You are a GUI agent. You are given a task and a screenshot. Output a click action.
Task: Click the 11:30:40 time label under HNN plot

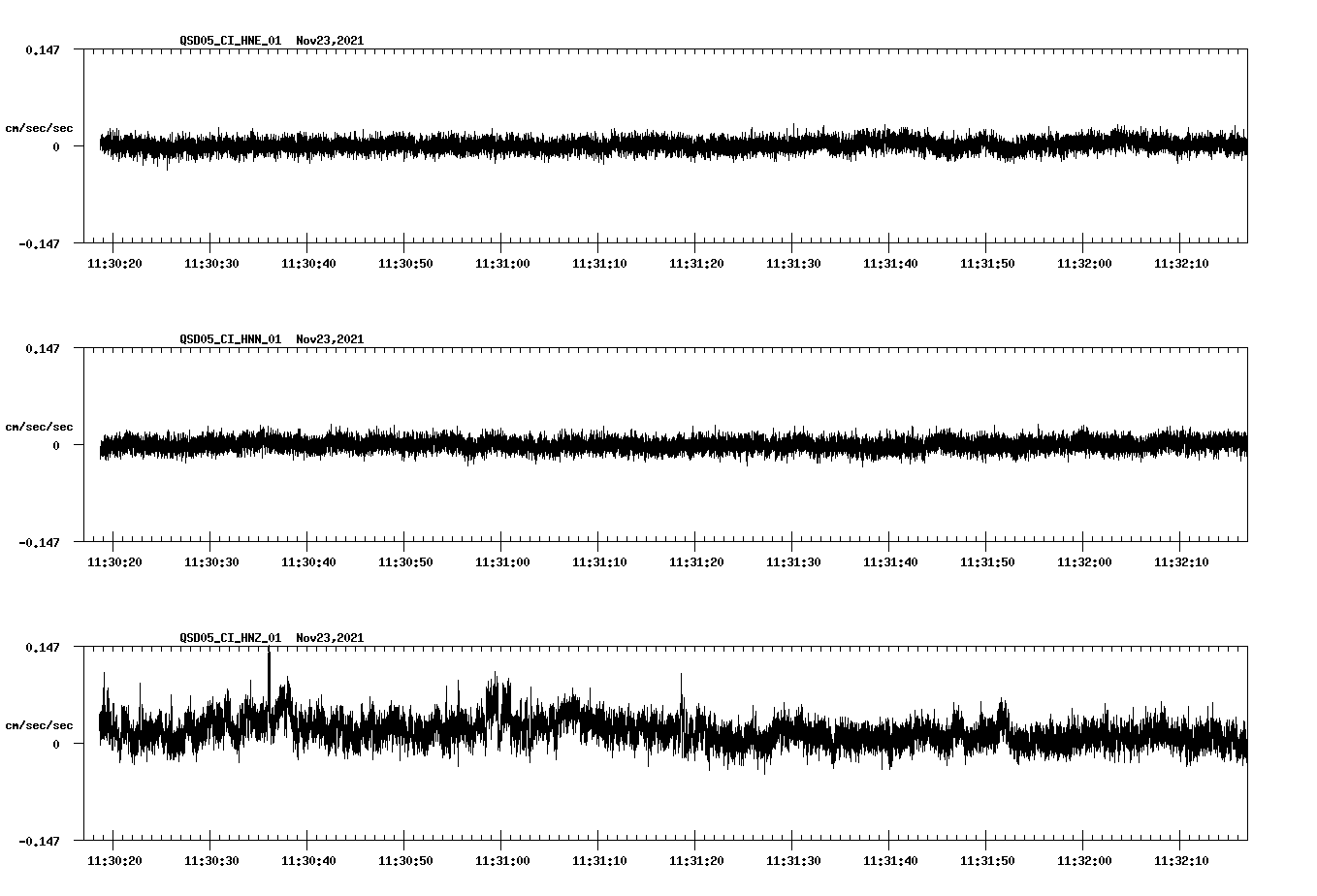[308, 562]
